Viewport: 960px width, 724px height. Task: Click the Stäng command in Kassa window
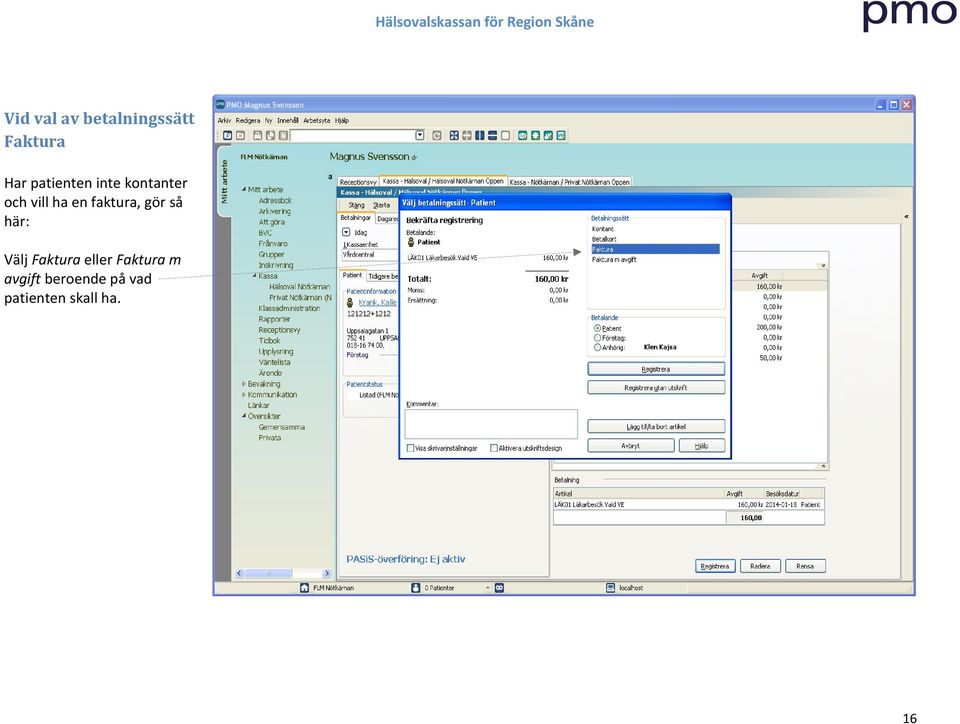tap(356, 205)
